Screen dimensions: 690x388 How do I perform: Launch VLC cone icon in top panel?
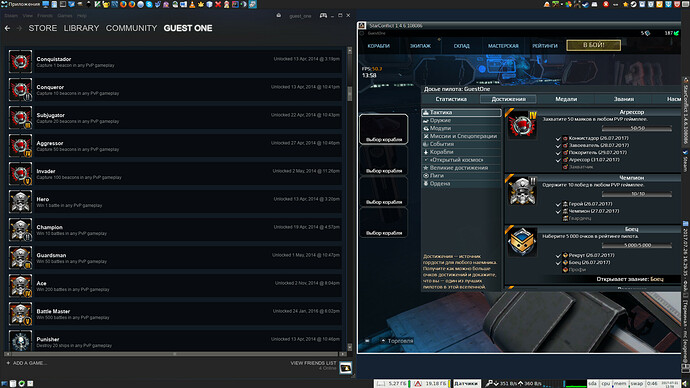click(x=192, y=4)
